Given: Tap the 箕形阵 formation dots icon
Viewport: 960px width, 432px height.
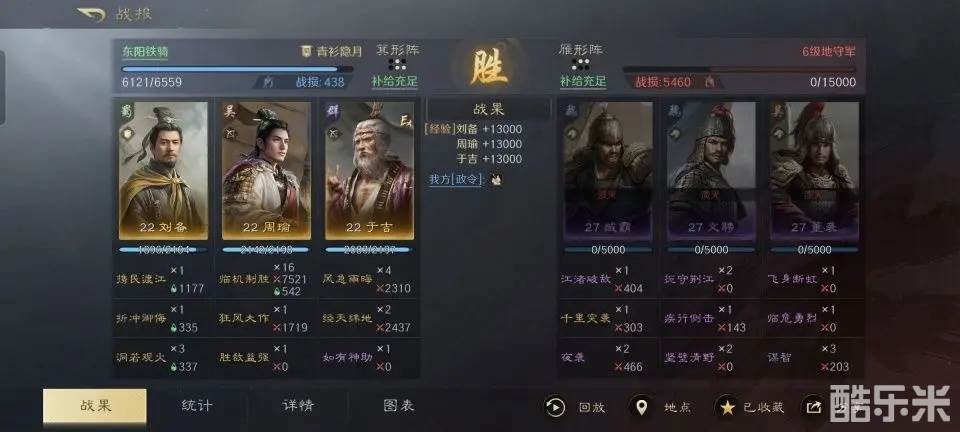Looking at the screenshot, I should point(397,64).
